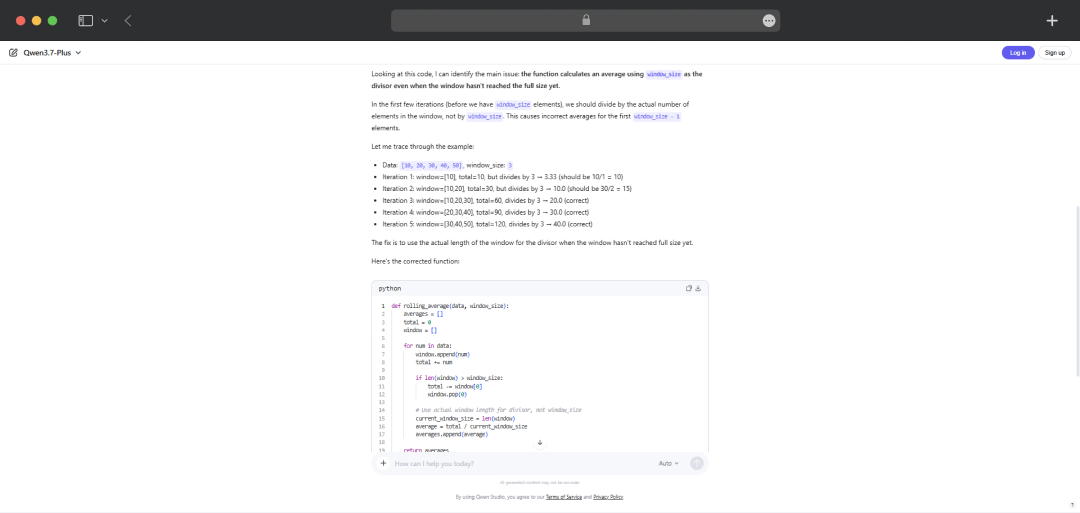Open the Auto mode dropdown

point(668,463)
